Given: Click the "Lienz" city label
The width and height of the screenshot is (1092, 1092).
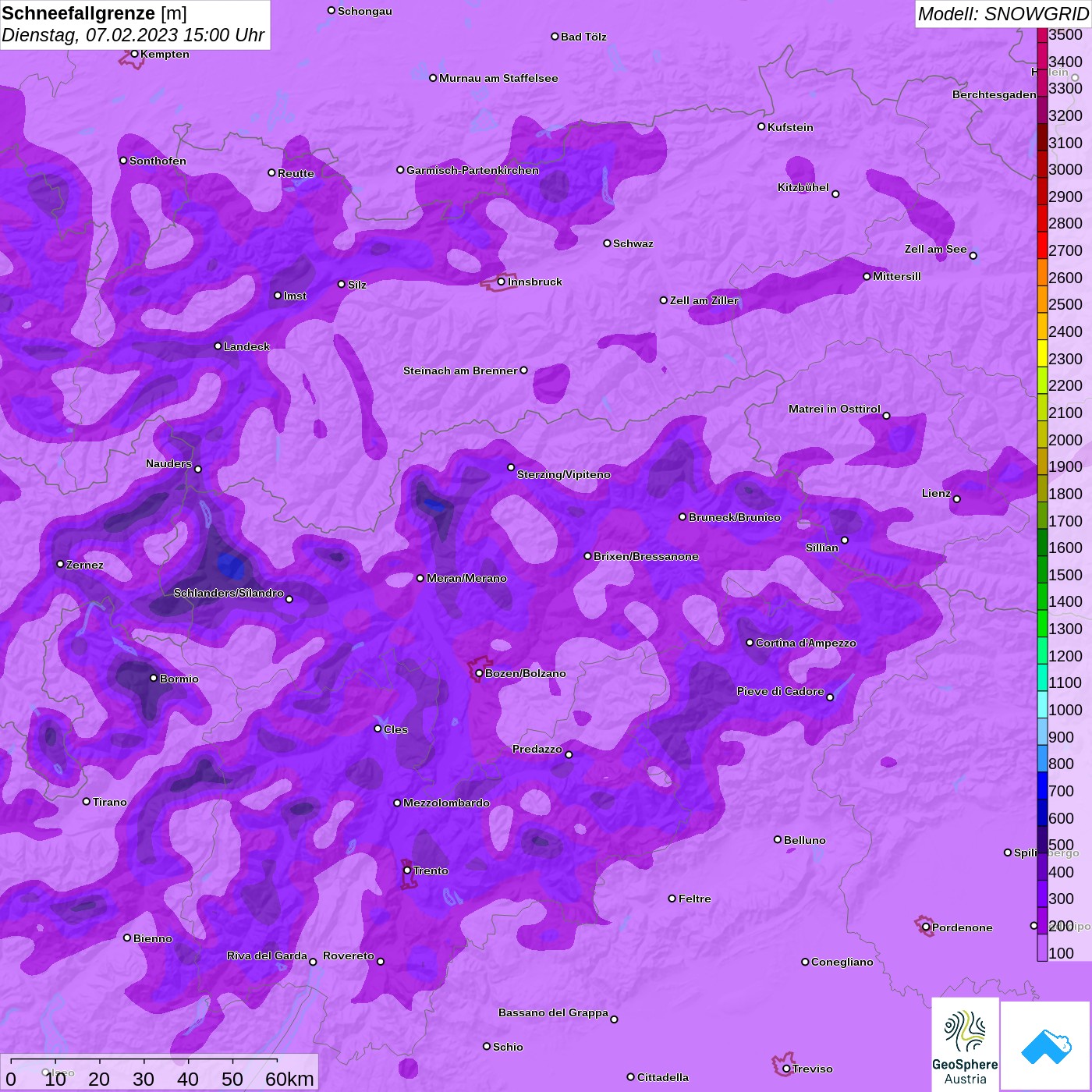Looking at the screenshot, I should 936,493.
